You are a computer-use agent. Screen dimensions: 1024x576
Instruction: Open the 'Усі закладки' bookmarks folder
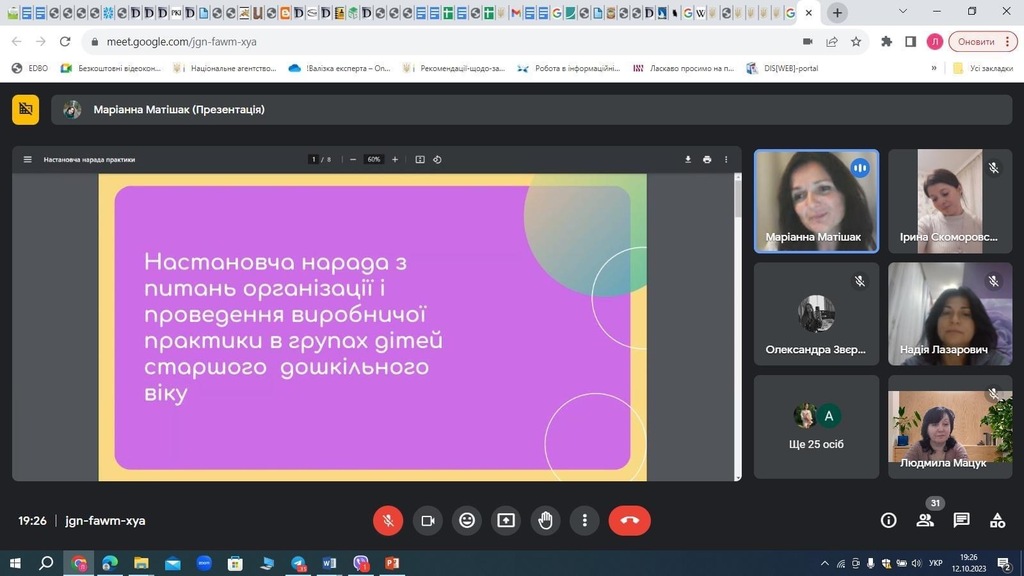pyautogui.click(x=983, y=68)
